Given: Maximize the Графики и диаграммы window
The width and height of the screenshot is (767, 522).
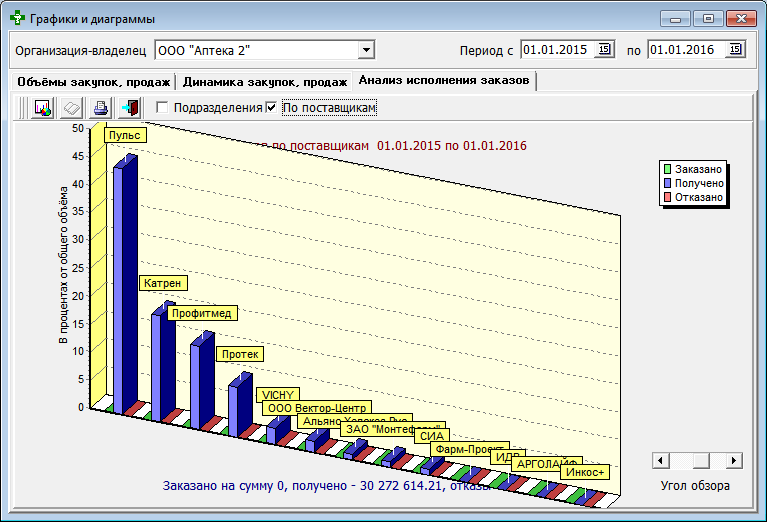Looking at the screenshot, I should point(709,19).
